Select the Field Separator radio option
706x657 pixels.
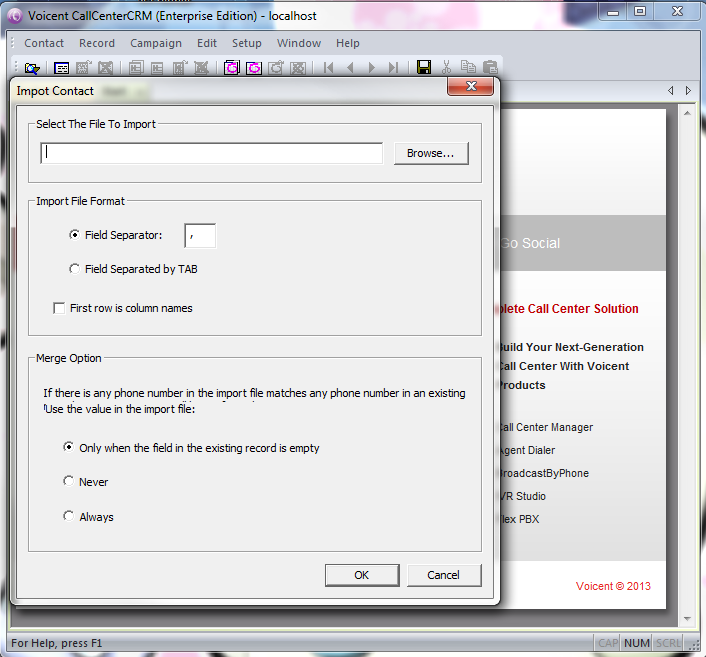(75, 235)
